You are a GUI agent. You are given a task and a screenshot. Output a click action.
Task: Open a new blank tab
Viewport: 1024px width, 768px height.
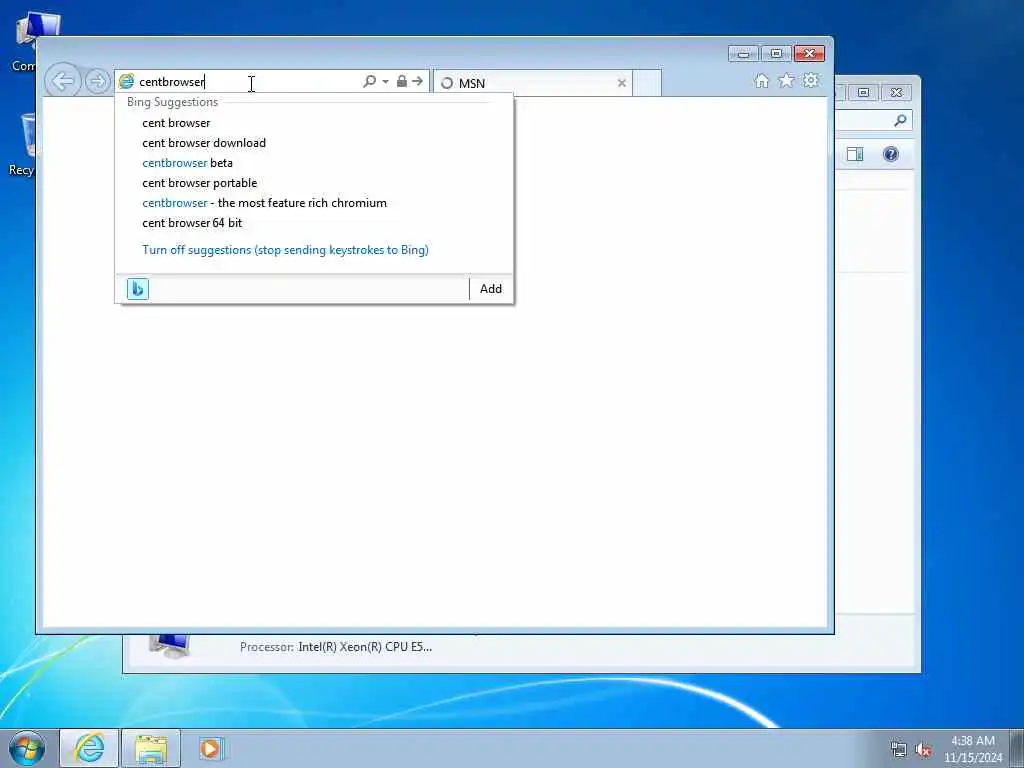coord(647,83)
